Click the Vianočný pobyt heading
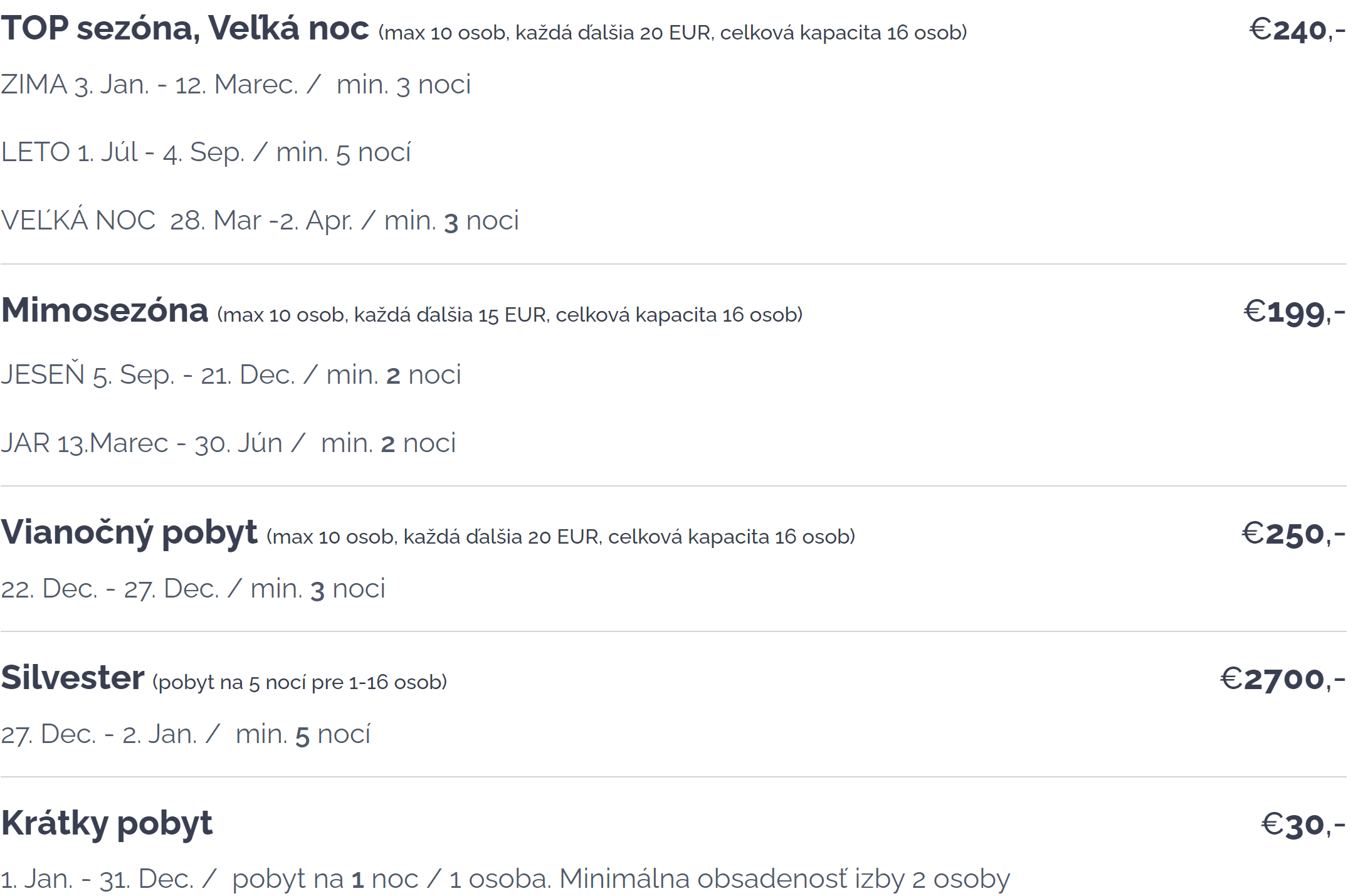This screenshot has height=896, width=1353. pyautogui.click(x=129, y=533)
